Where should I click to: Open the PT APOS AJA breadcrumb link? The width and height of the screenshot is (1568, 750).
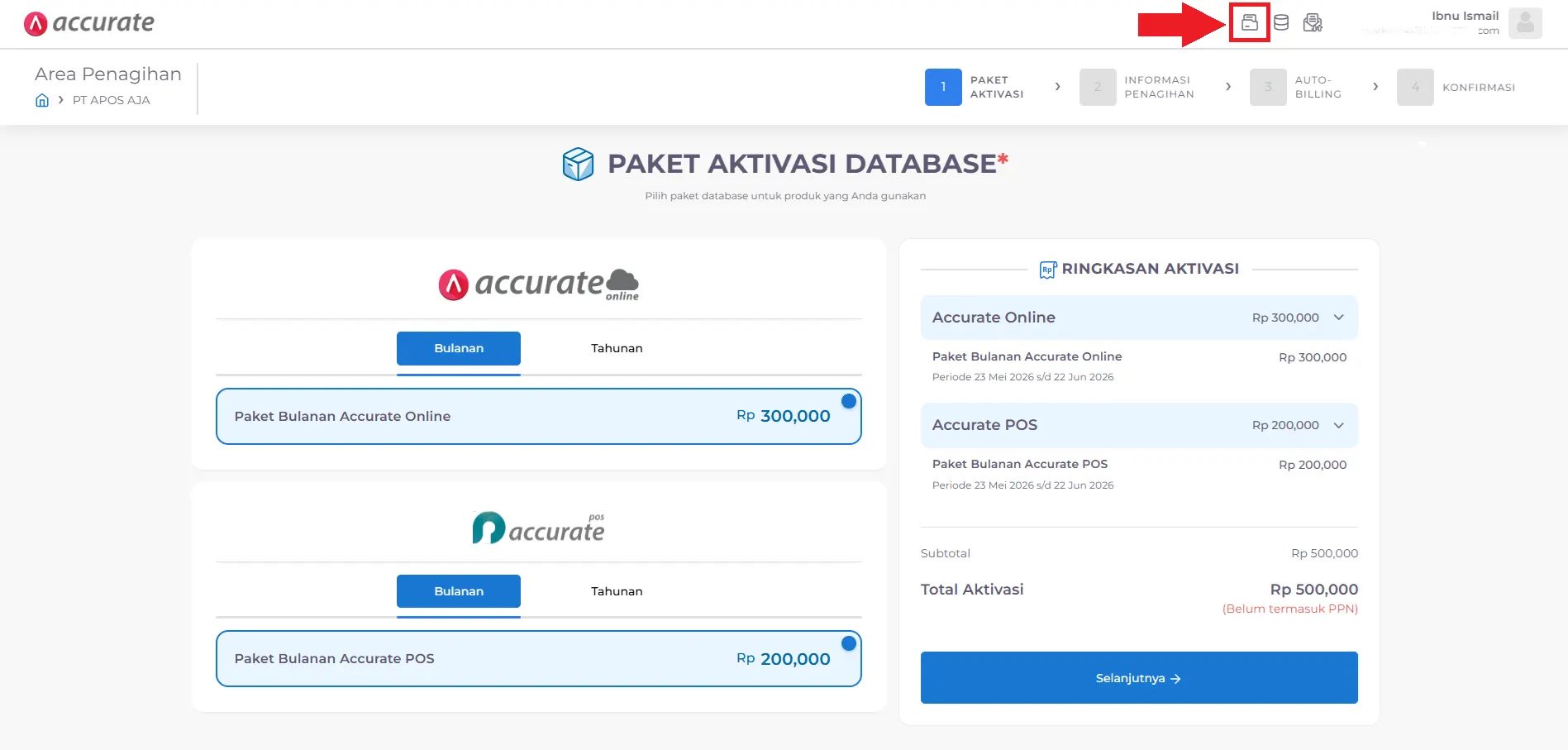(x=112, y=100)
